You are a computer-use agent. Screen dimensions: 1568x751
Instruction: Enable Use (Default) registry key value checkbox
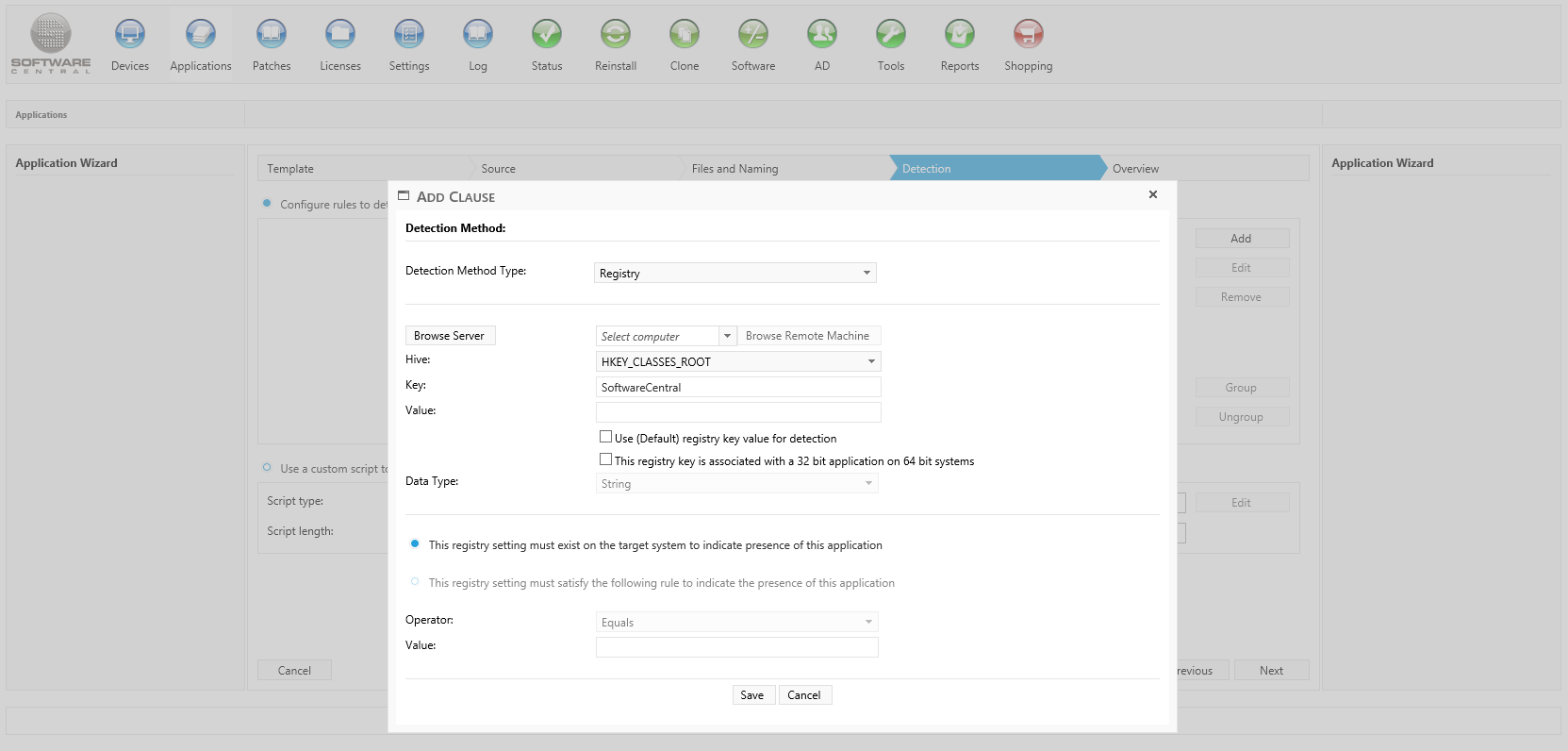point(606,437)
